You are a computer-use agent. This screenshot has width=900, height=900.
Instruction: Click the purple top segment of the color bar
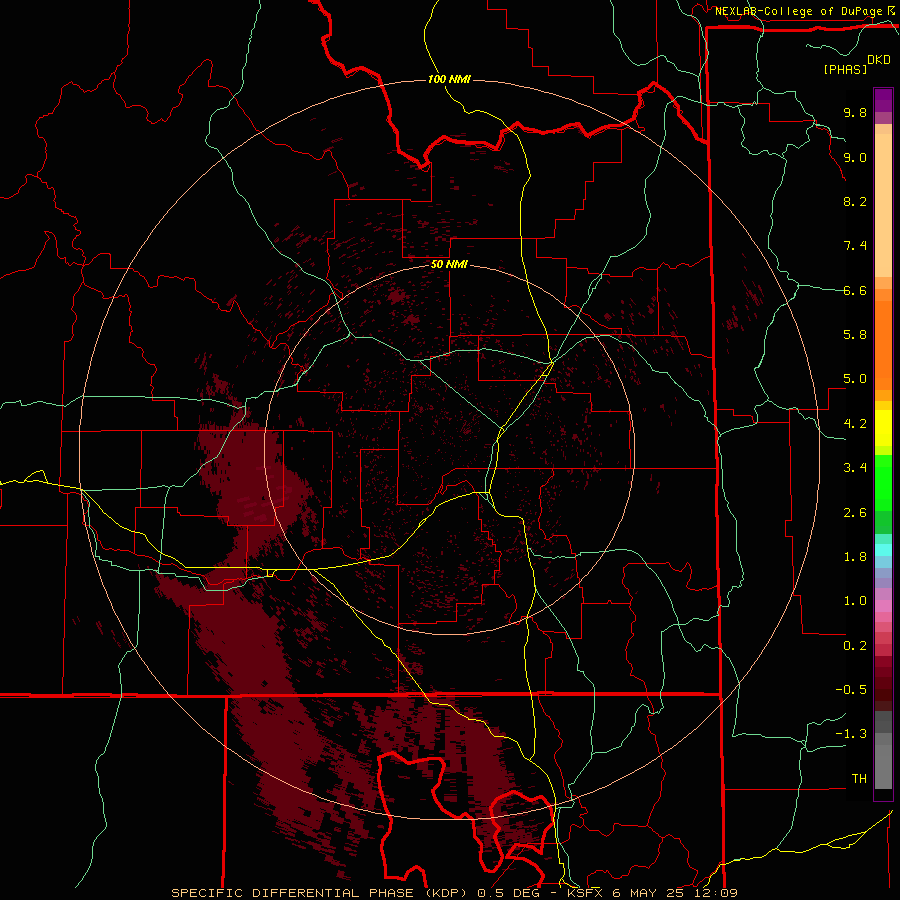coord(883,100)
